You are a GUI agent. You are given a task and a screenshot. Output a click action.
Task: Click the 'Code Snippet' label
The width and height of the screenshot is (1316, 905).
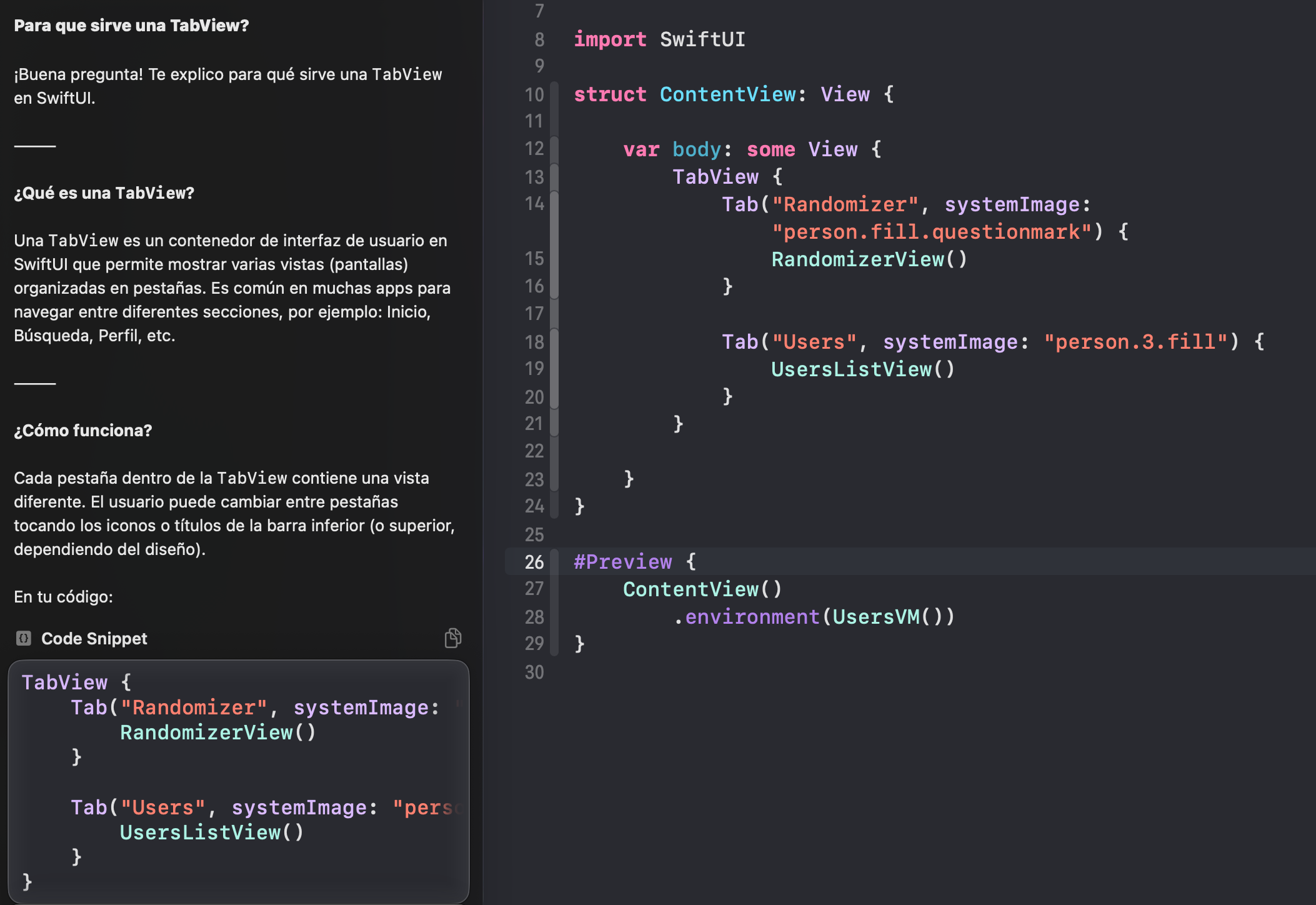pos(94,639)
